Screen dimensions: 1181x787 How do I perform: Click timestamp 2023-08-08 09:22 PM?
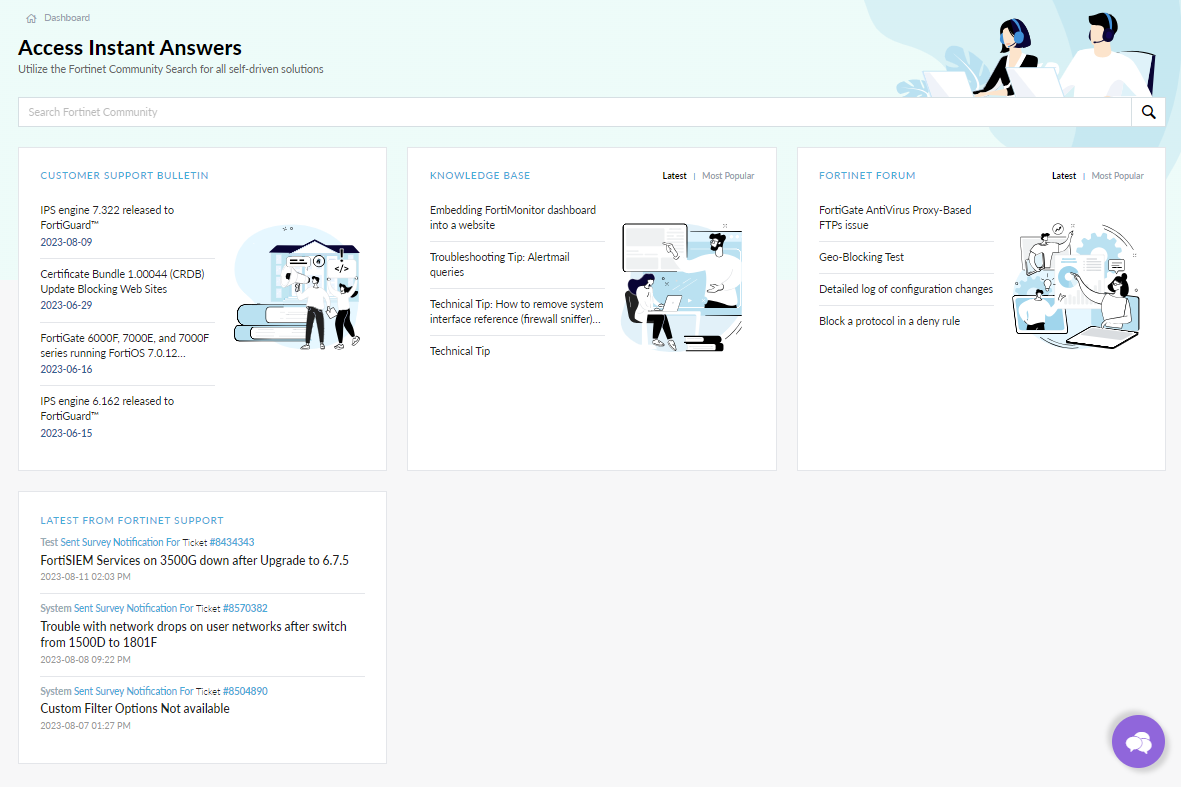85,660
